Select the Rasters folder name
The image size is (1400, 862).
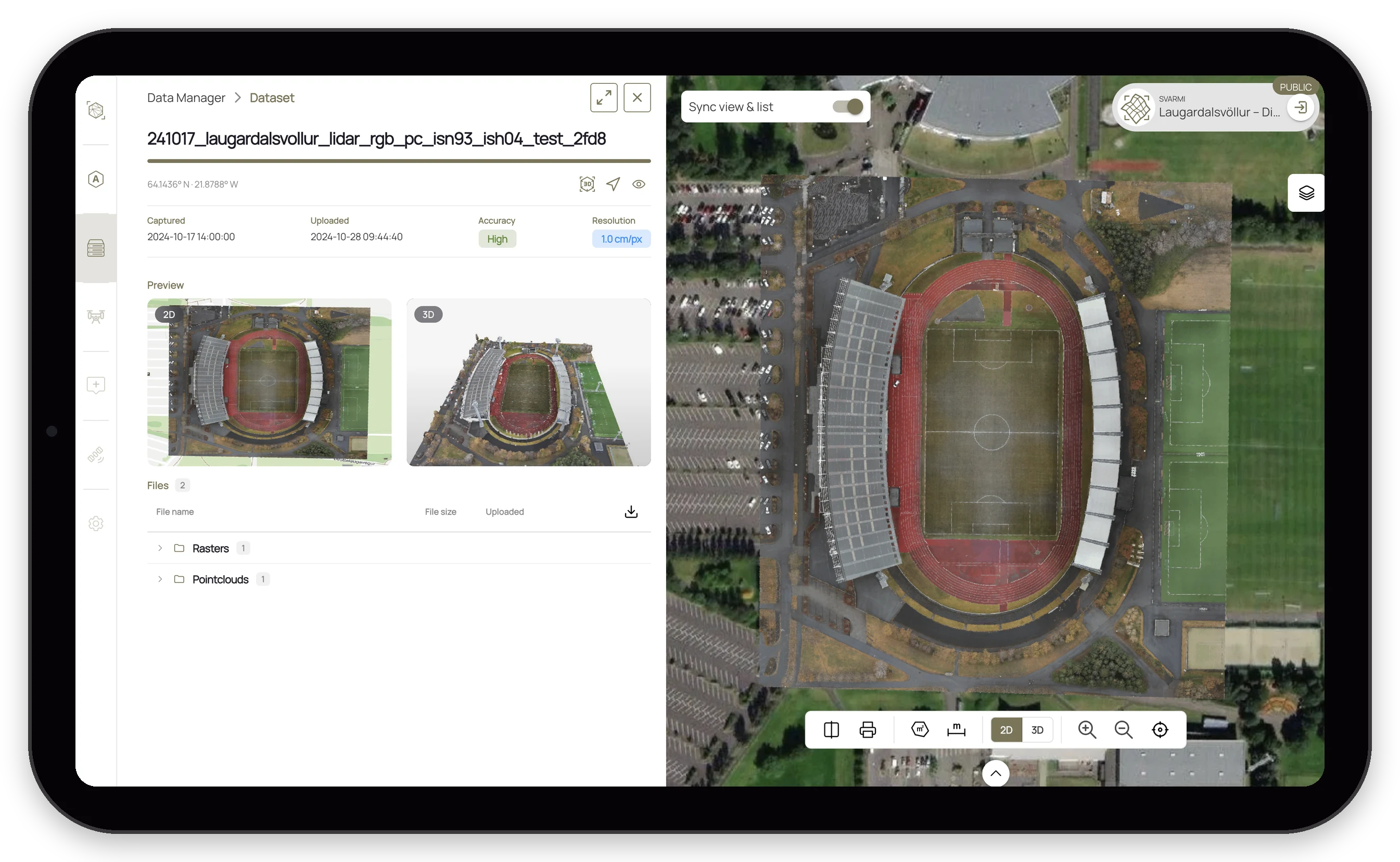(x=210, y=549)
